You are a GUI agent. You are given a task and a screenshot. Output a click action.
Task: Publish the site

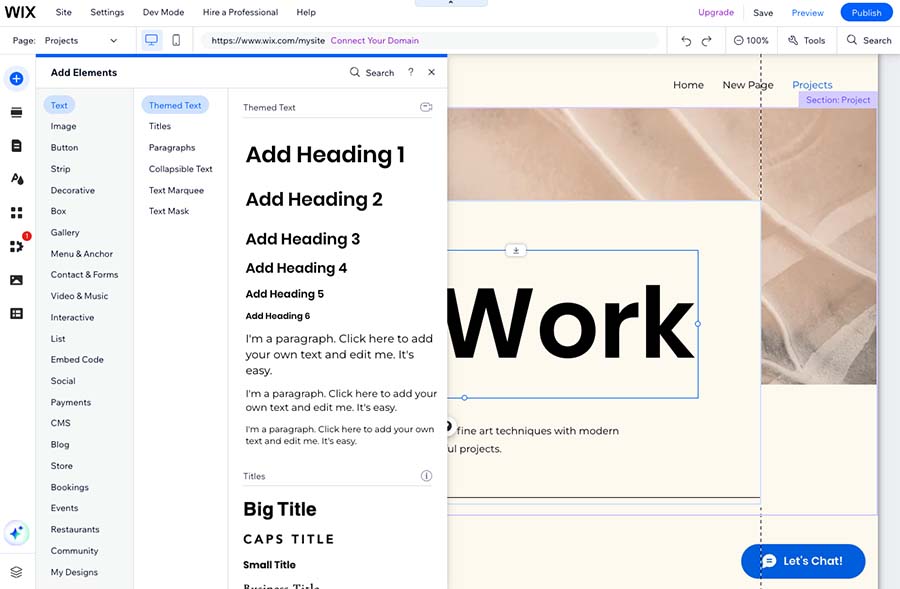866,13
